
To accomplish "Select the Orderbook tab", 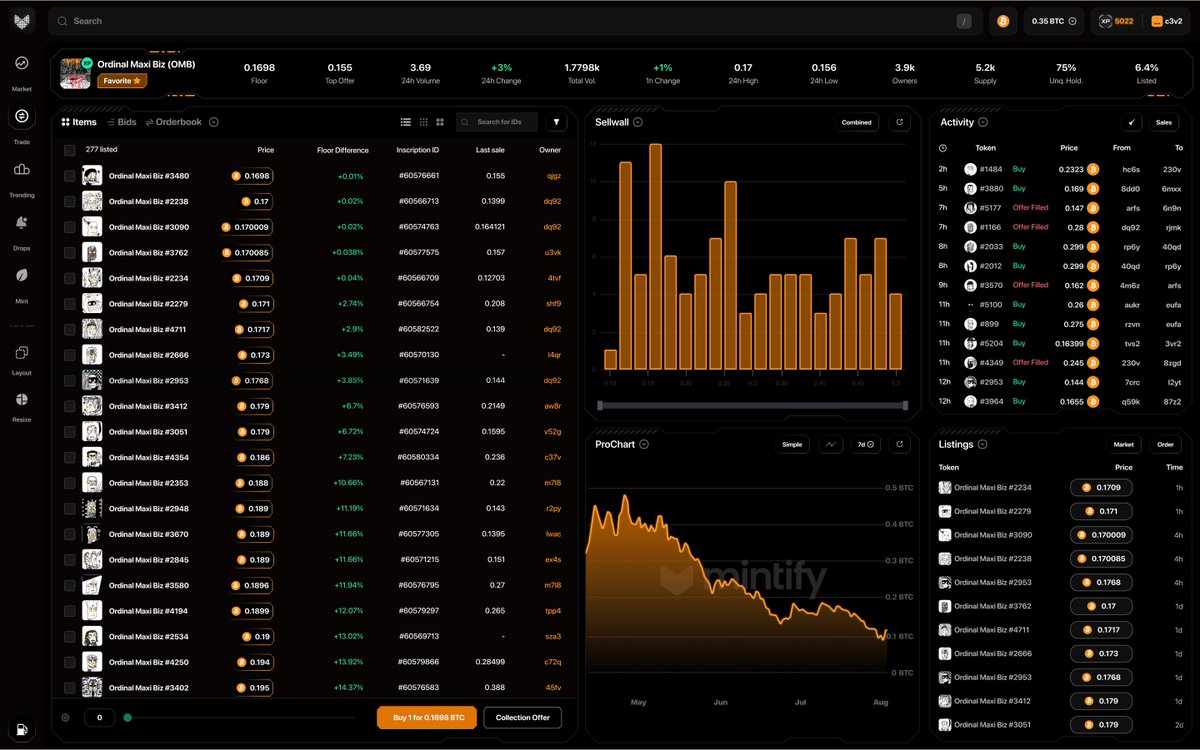I will coord(174,122).
